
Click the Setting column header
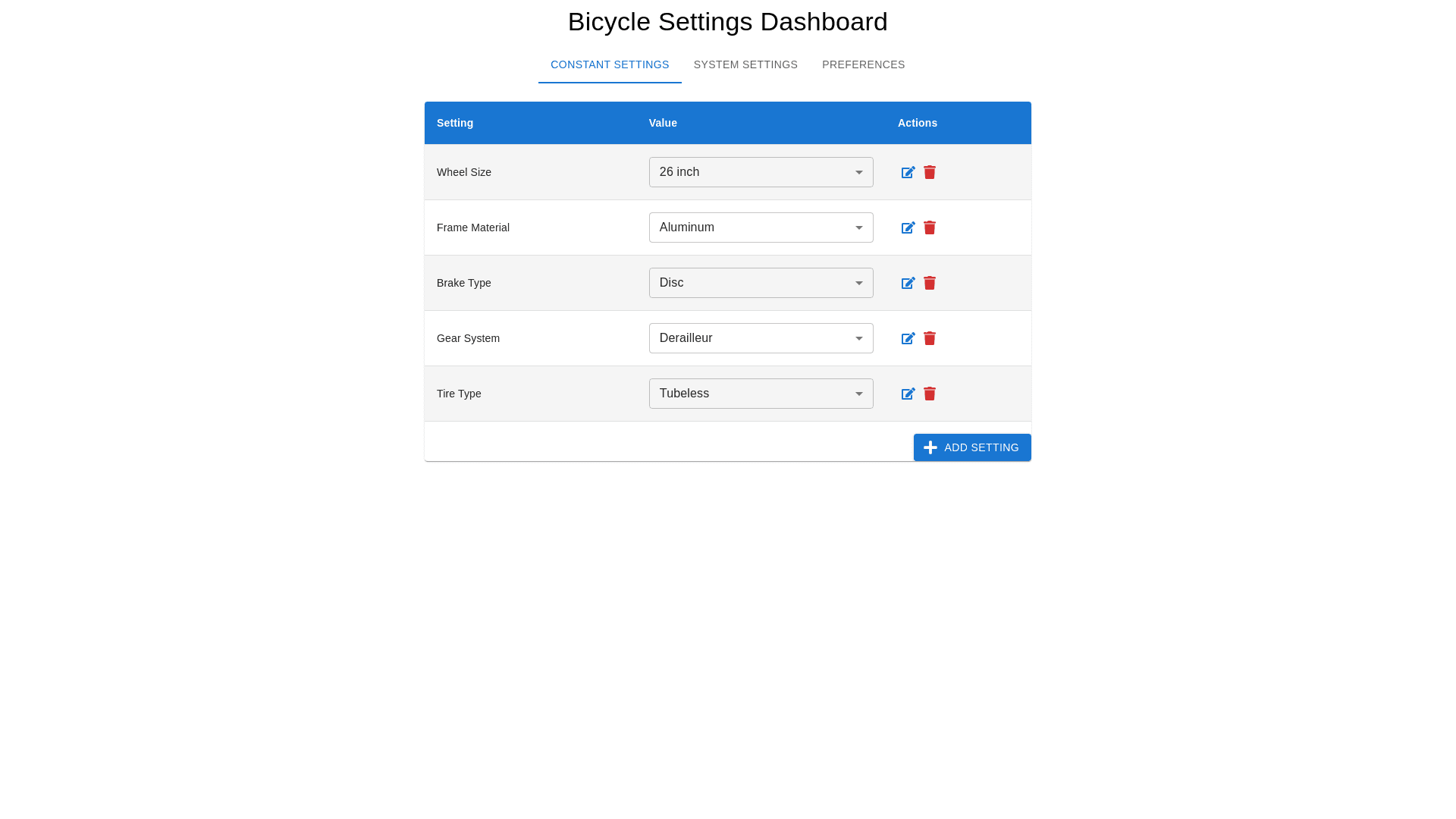click(455, 123)
